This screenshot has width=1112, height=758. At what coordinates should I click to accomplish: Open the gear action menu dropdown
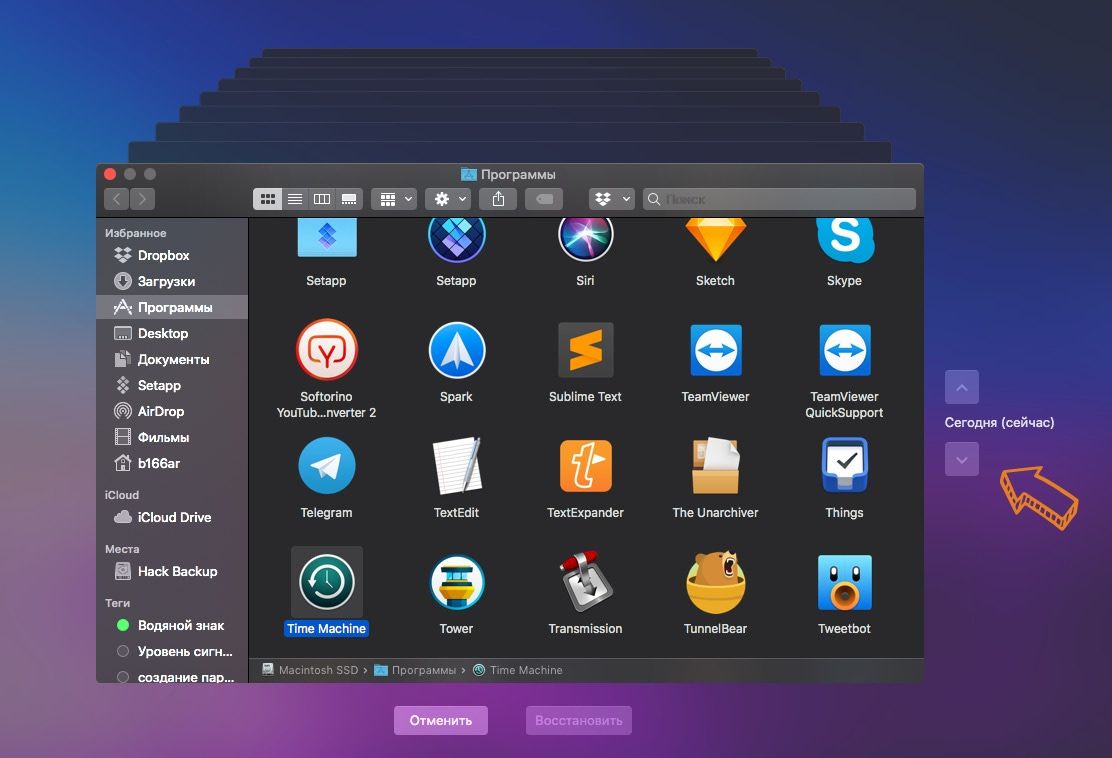448,199
